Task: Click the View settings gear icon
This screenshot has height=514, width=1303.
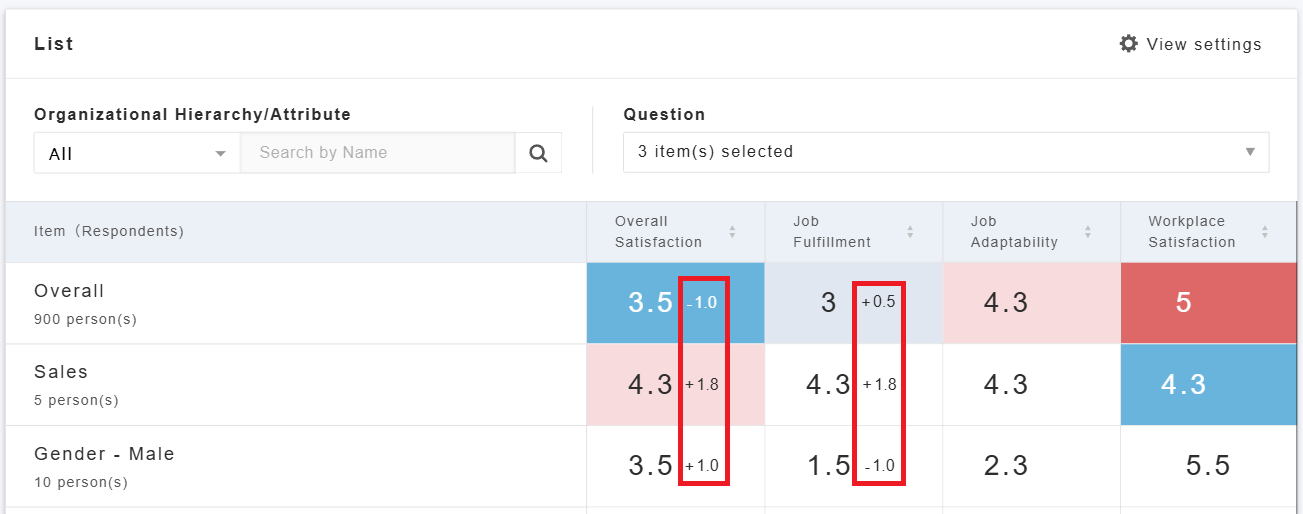Action: pyautogui.click(x=1129, y=44)
